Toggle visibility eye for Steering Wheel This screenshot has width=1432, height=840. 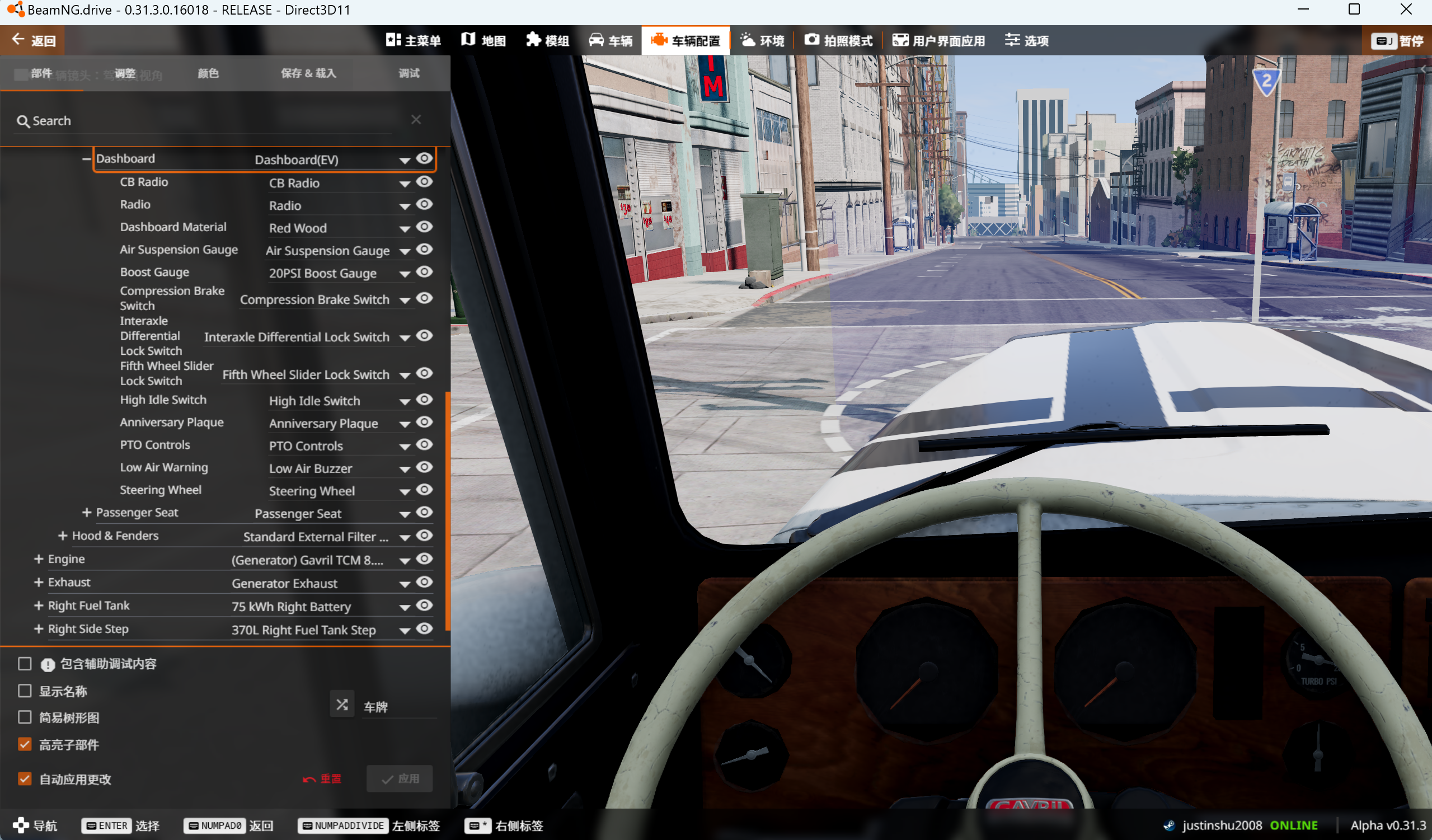click(425, 490)
